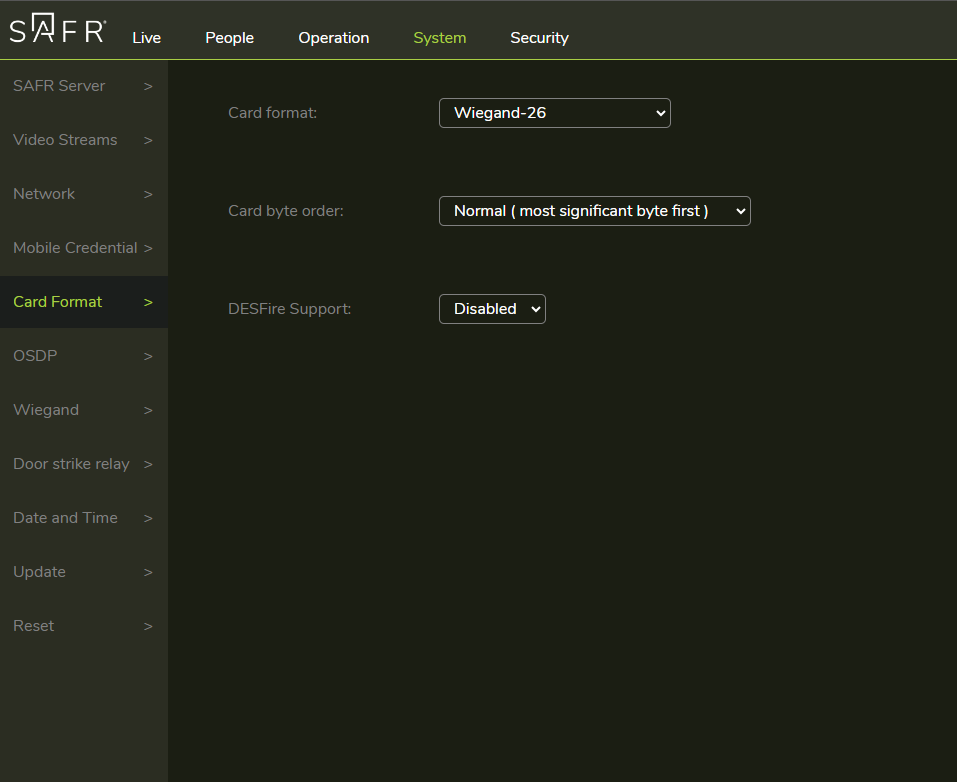Image resolution: width=957 pixels, height=782 pixels.
Task: Switch to the People tab
Action: 229,38
